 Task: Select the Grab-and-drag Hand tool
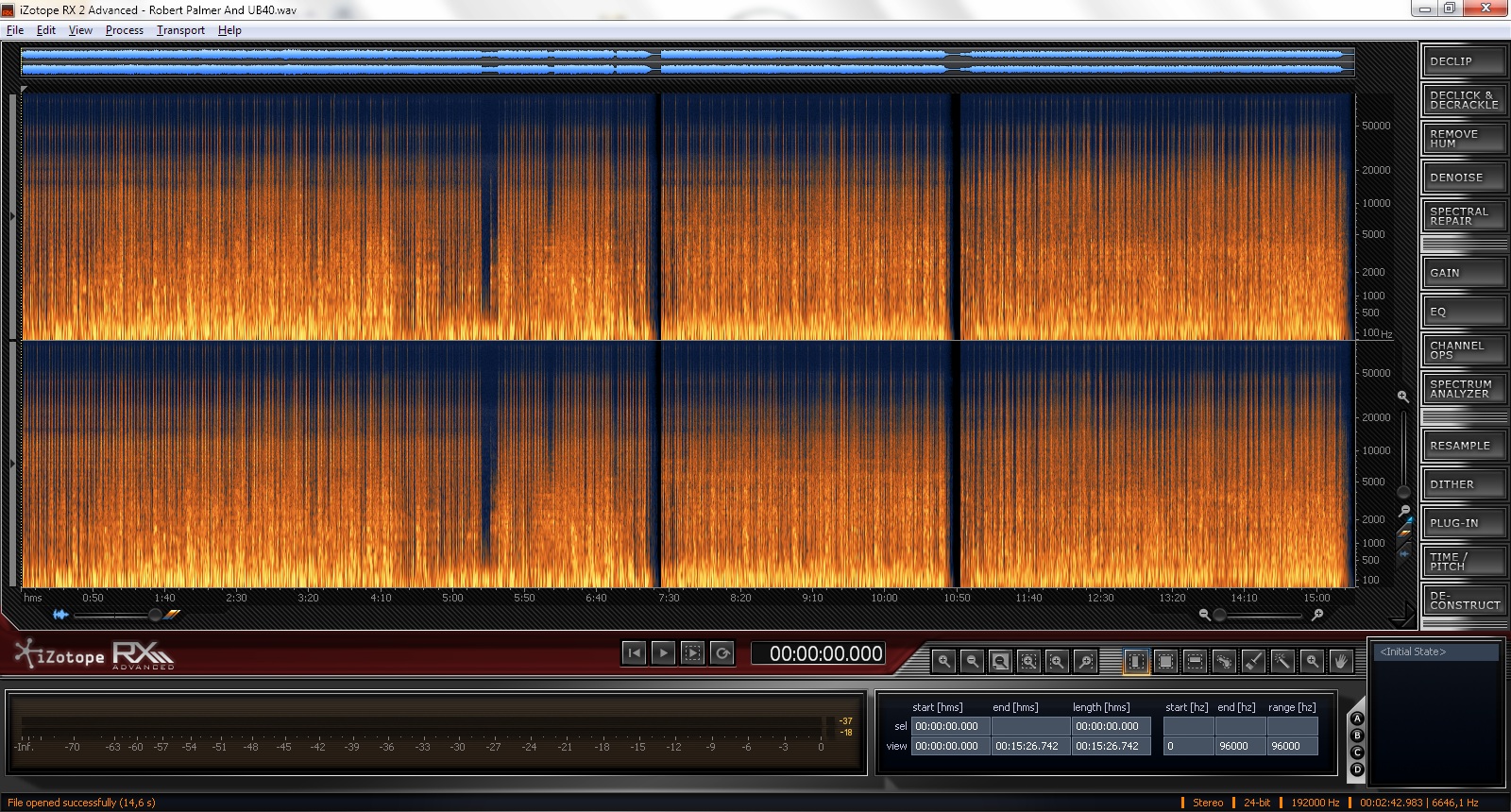pyautogui.click(x=1341, y=662)
